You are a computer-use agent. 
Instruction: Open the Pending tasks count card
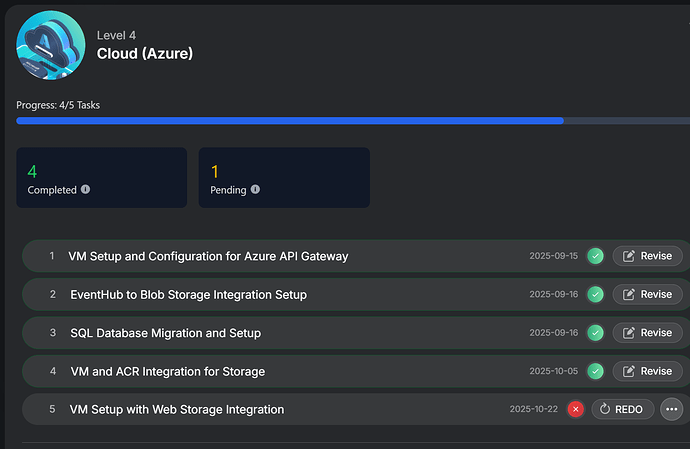(x=284, y=178)
